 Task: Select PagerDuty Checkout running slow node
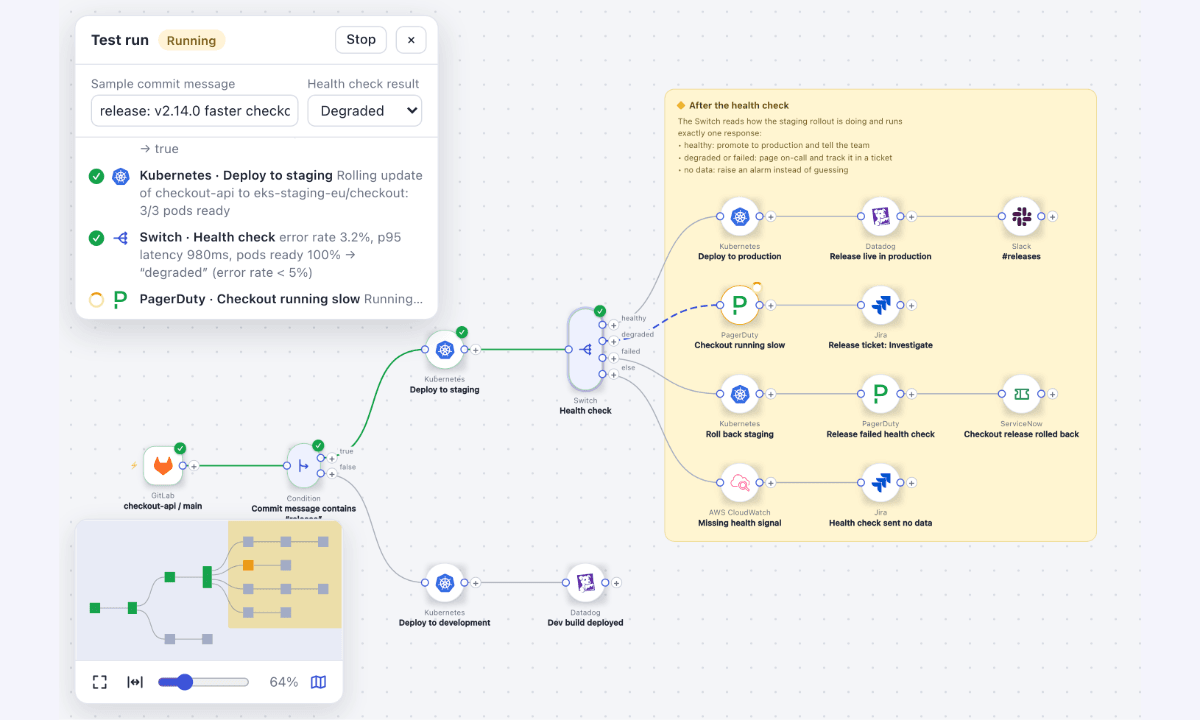point(740,305)
